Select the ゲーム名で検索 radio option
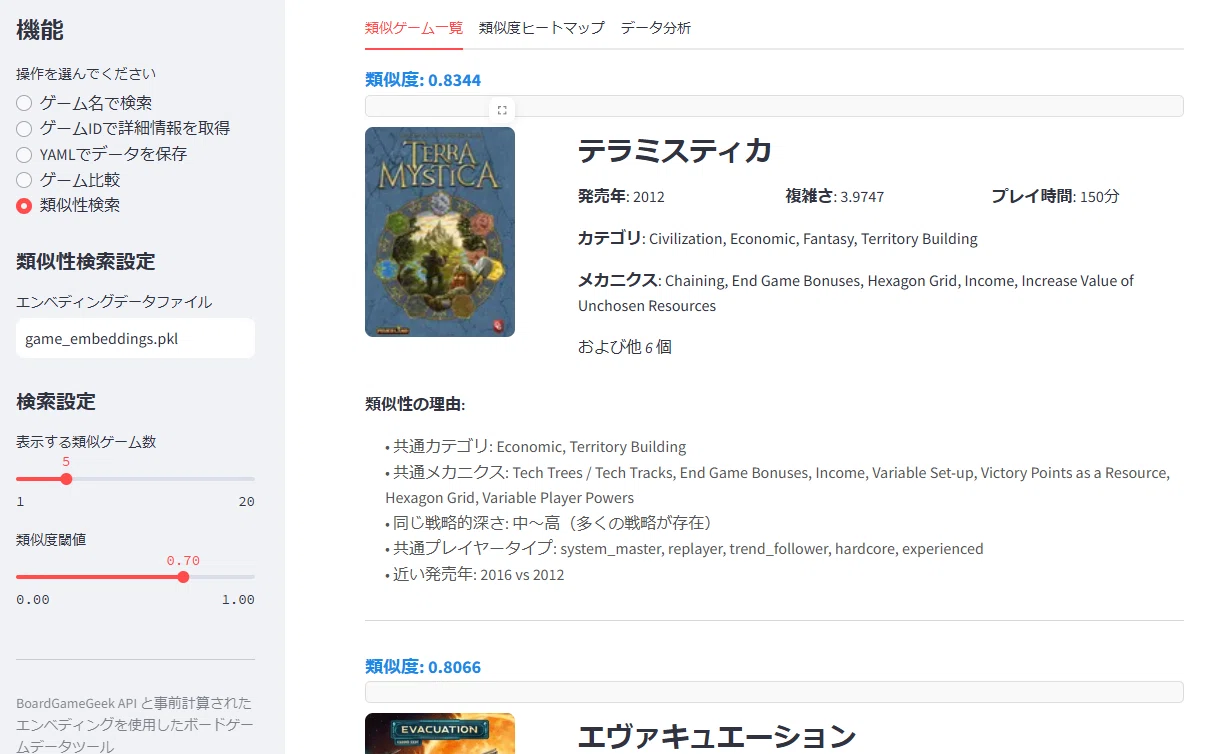 coord(84,103)
